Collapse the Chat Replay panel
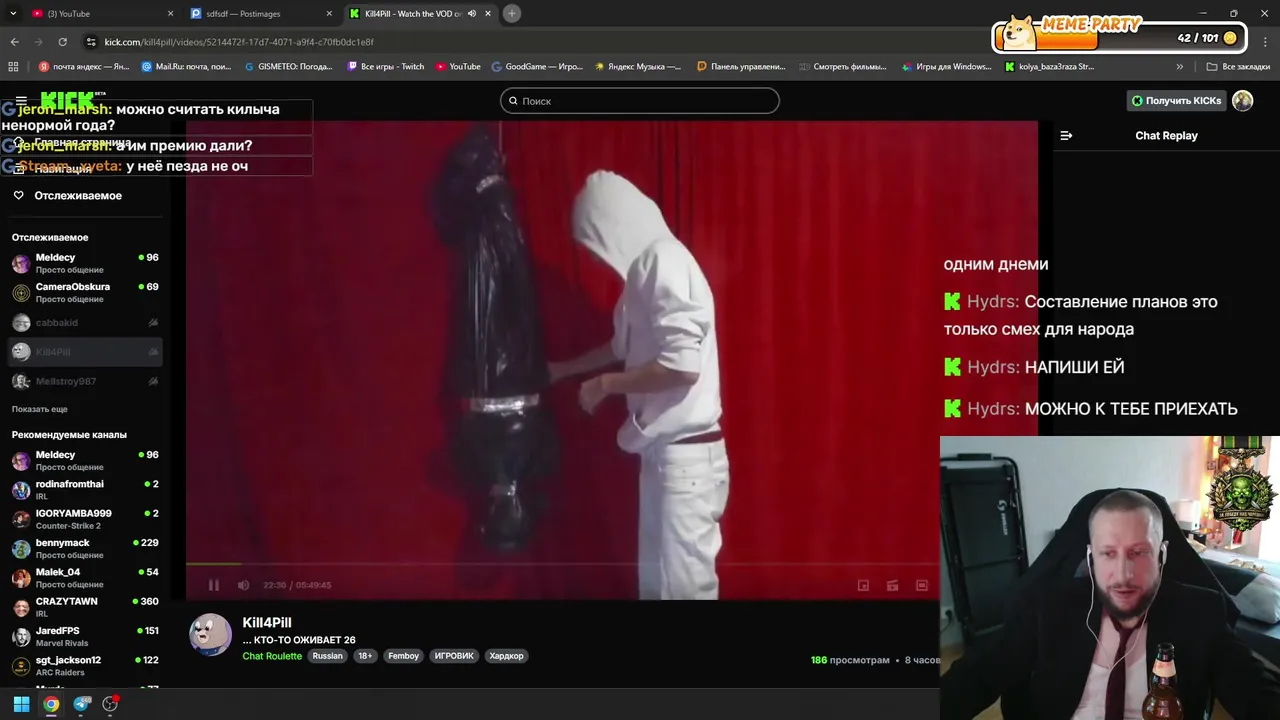This screenshot has width=1280, height=720. coord(1066,135)
